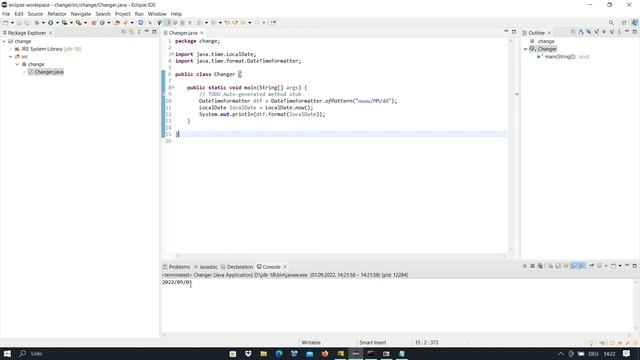The height and width of the screenshot is (360, 640).
Task: Click the Smart Insert status bar entry
Action: coord(373,343)
